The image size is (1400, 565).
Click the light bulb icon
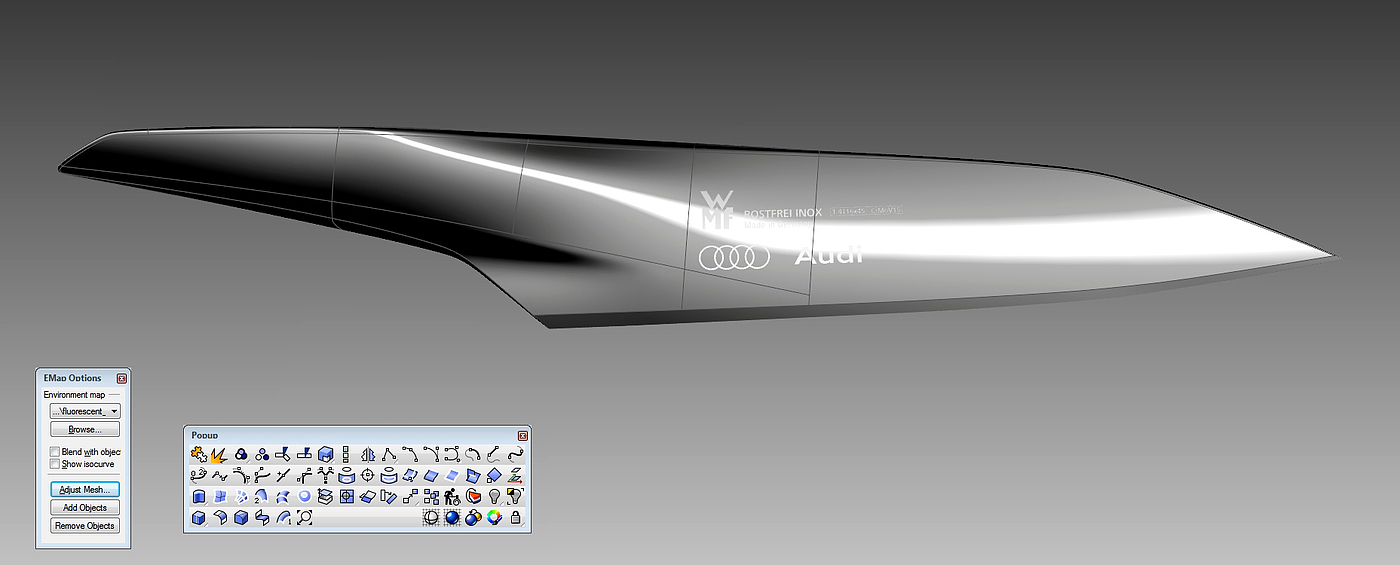494,496
